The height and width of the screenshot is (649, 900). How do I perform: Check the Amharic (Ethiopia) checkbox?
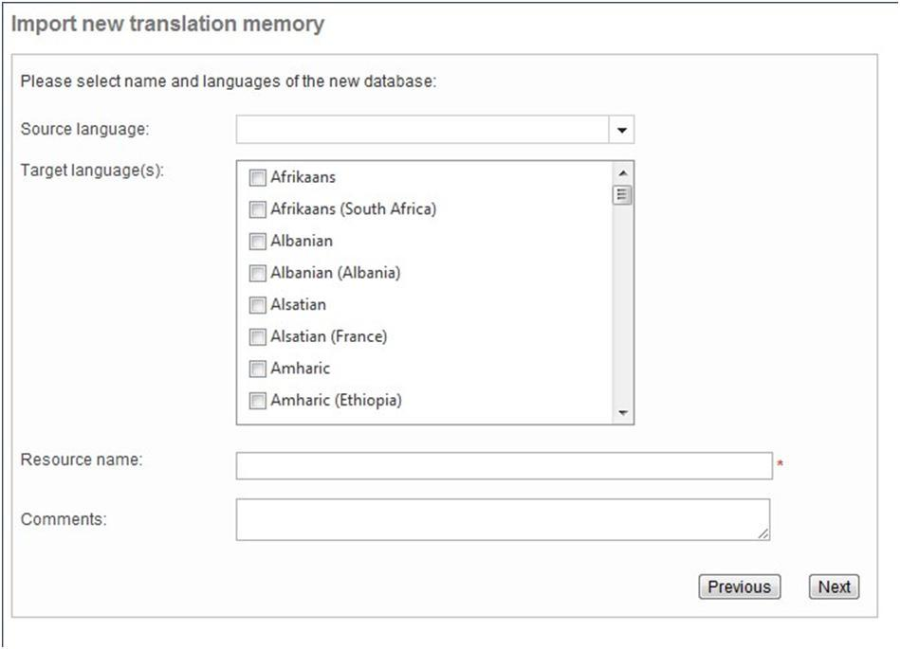tap(257, 401)
